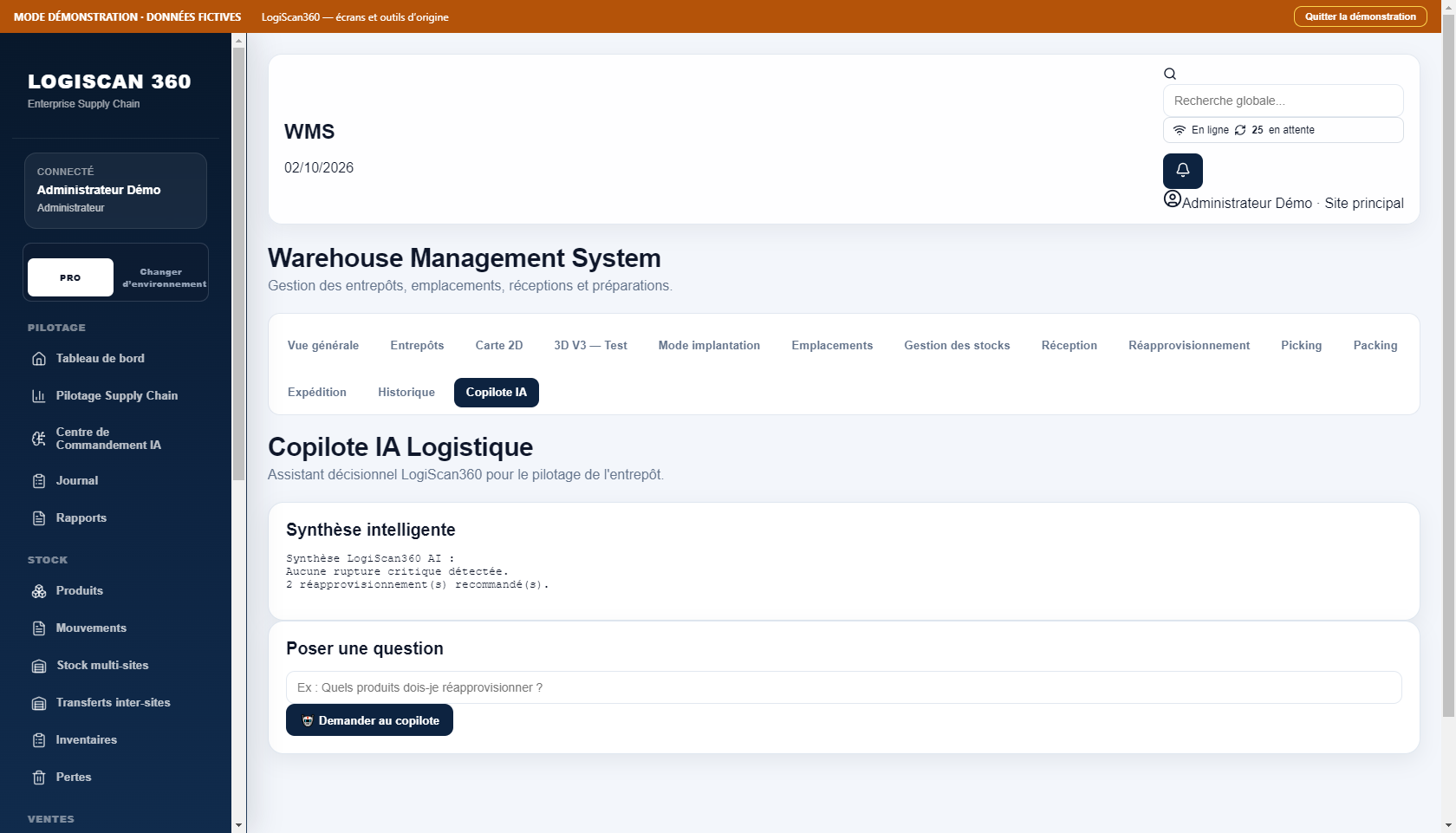Click the sidebar scrollbar down arrow

pyautogui.click(x=238, y=825)
